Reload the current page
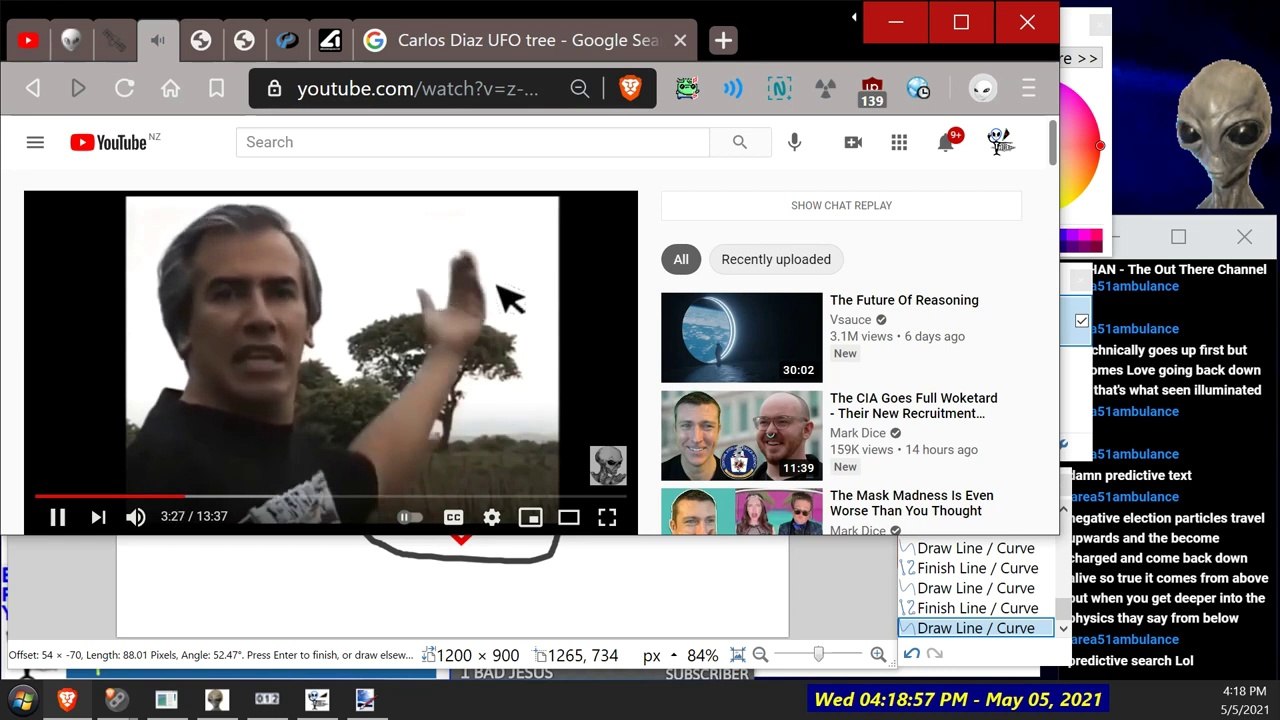Screen dimensions: 1280x720 [x=124, y=89]
